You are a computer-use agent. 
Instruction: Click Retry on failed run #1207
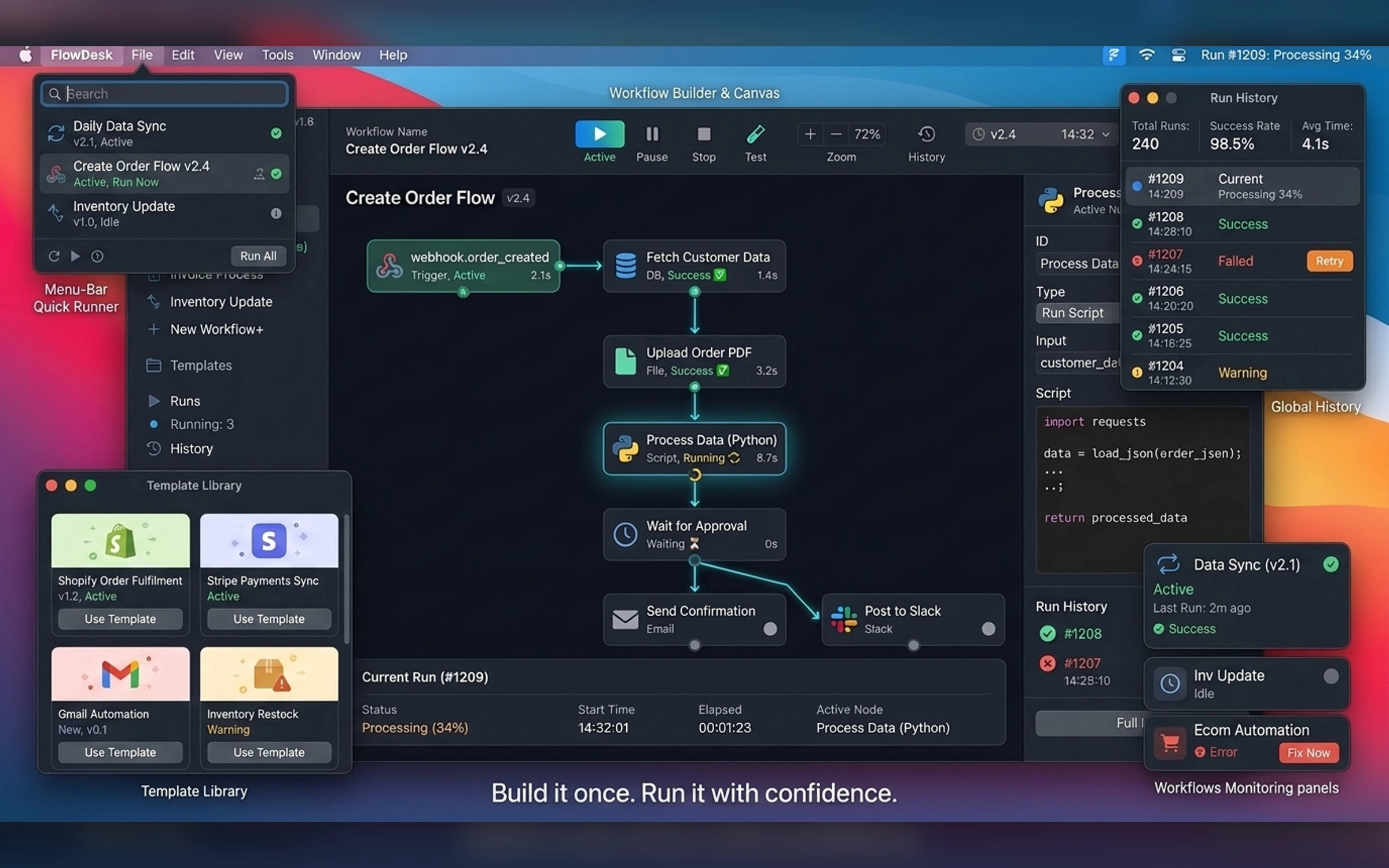click(1329, 261)
